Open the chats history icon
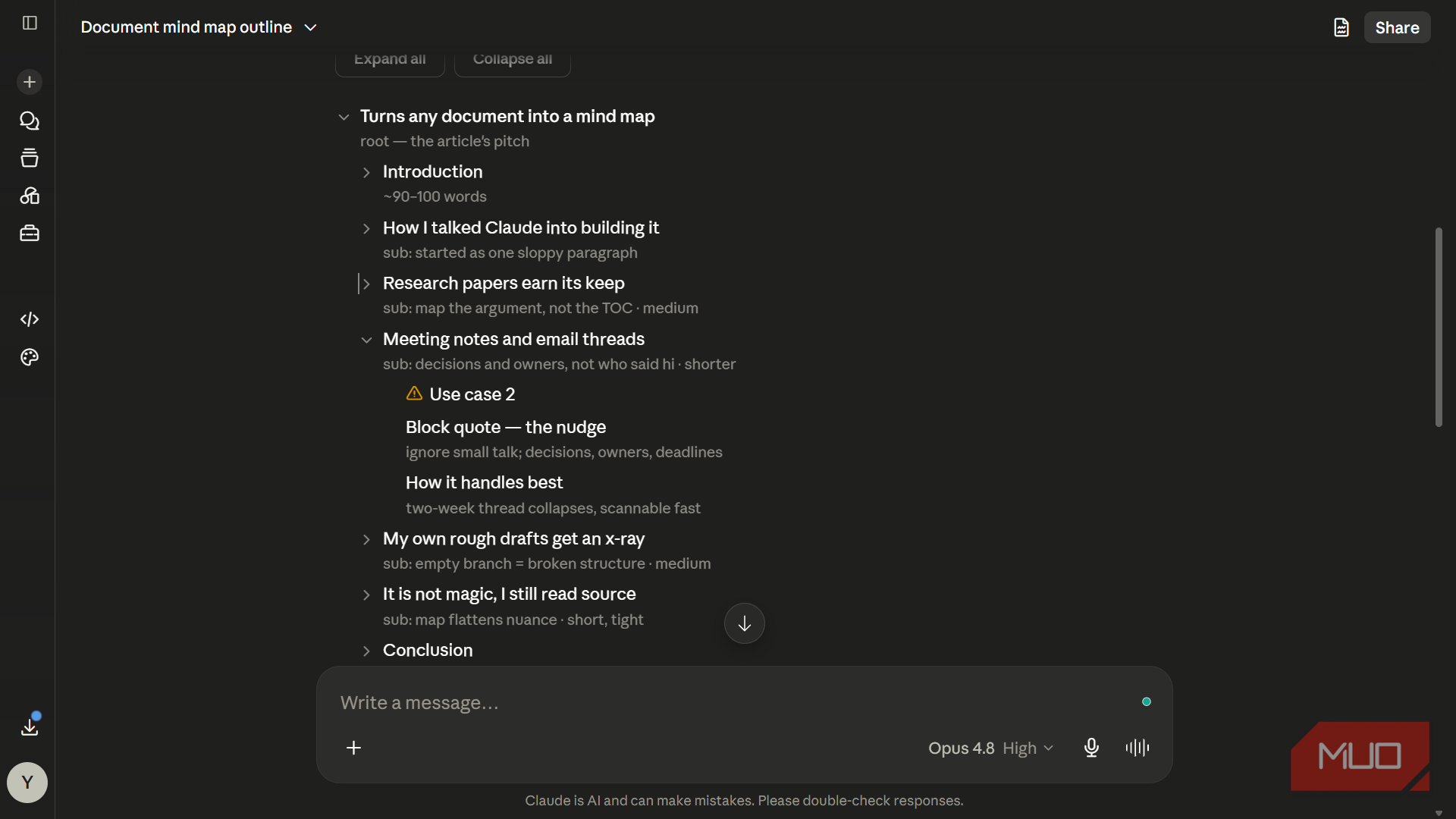 point(30,121)
